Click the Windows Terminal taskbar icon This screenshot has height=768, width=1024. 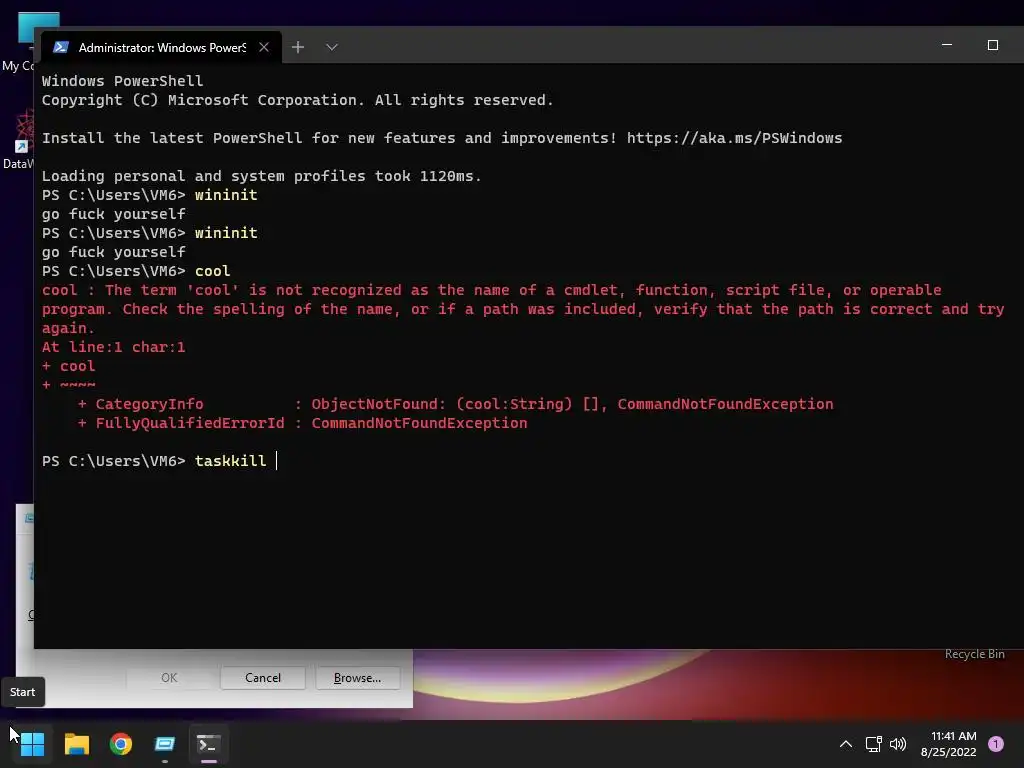(209, 744)
